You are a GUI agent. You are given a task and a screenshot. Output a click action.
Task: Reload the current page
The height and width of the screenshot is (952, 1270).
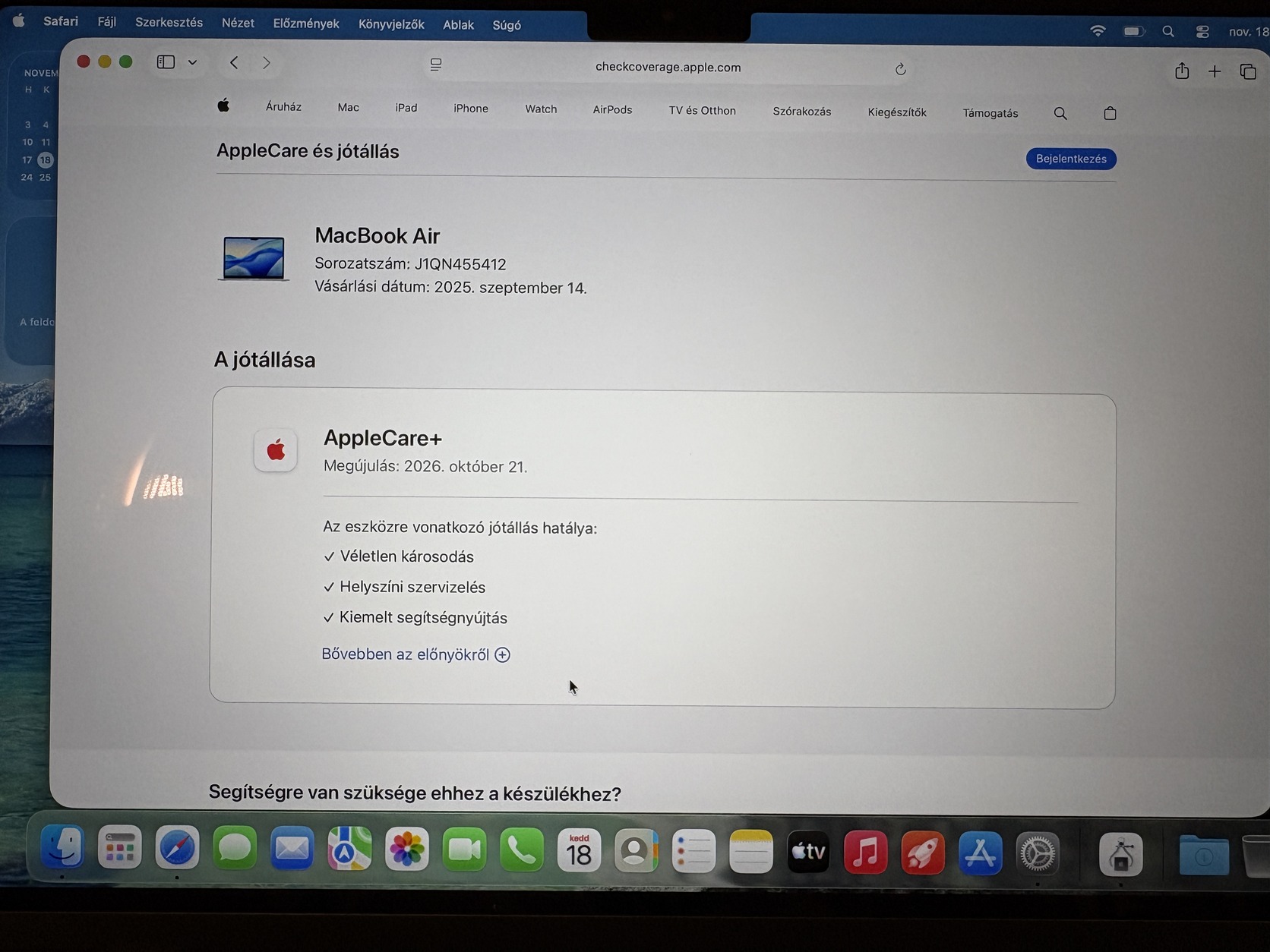[x=901, y=69]
